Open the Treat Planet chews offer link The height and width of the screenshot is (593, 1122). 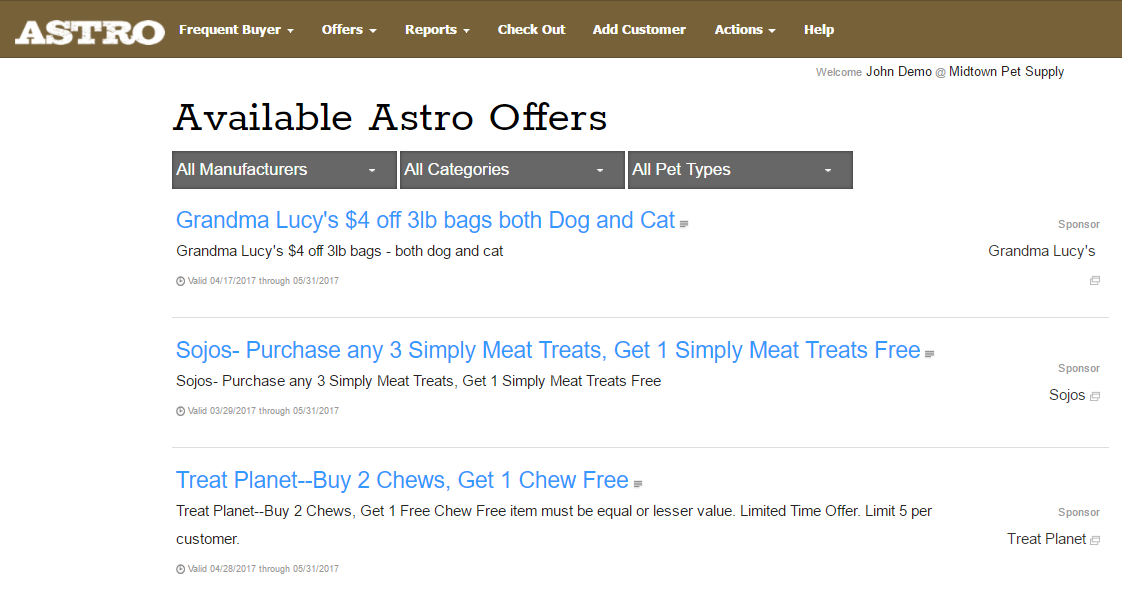click(402, 480)
